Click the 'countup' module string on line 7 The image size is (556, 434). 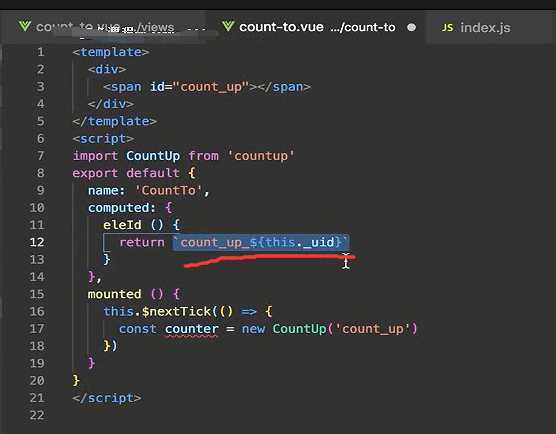coord(261,156)
